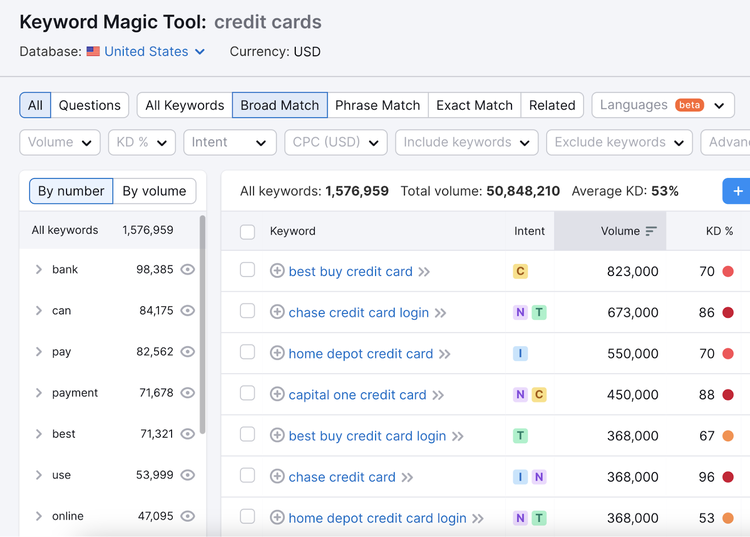Click the plus icon beside home depot credit card login
750x537 pixels.
277,517
